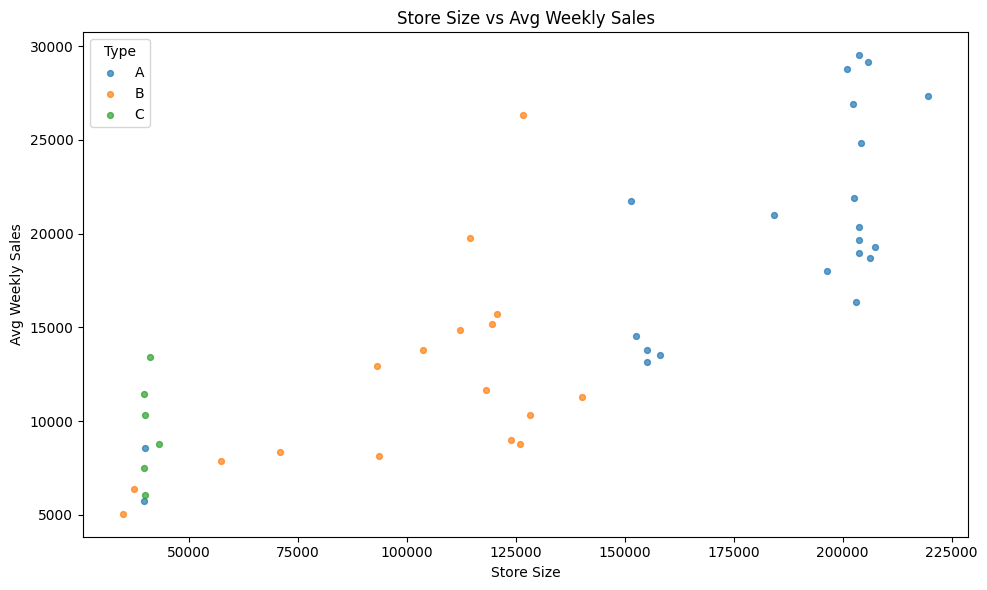Click the 225000 x-axis tick label

point(951,552)
